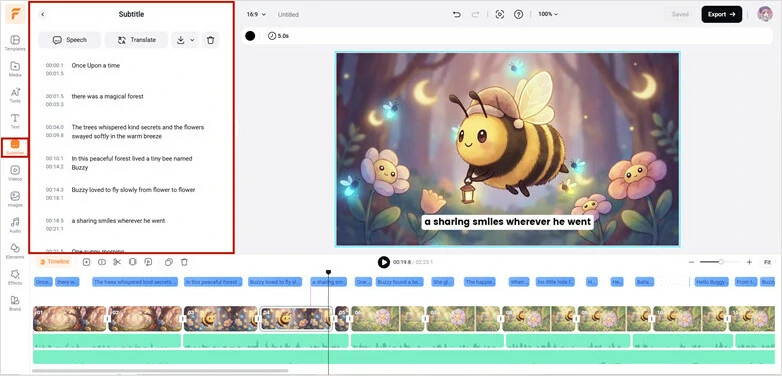Click the orange F logo
The width and height of the screenshot is (782, 376).
(x=15, y=14)
